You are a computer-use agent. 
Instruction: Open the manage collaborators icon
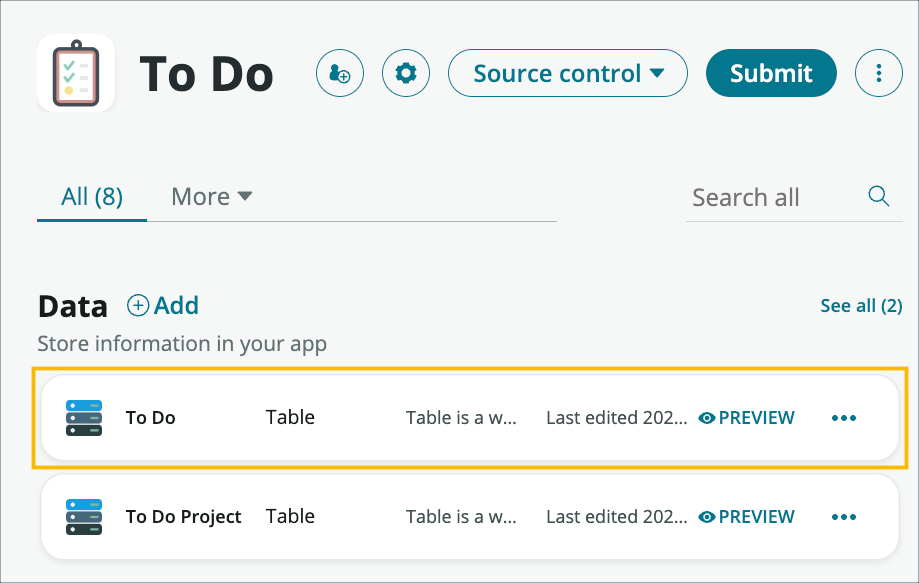click(x=339, y=73)
